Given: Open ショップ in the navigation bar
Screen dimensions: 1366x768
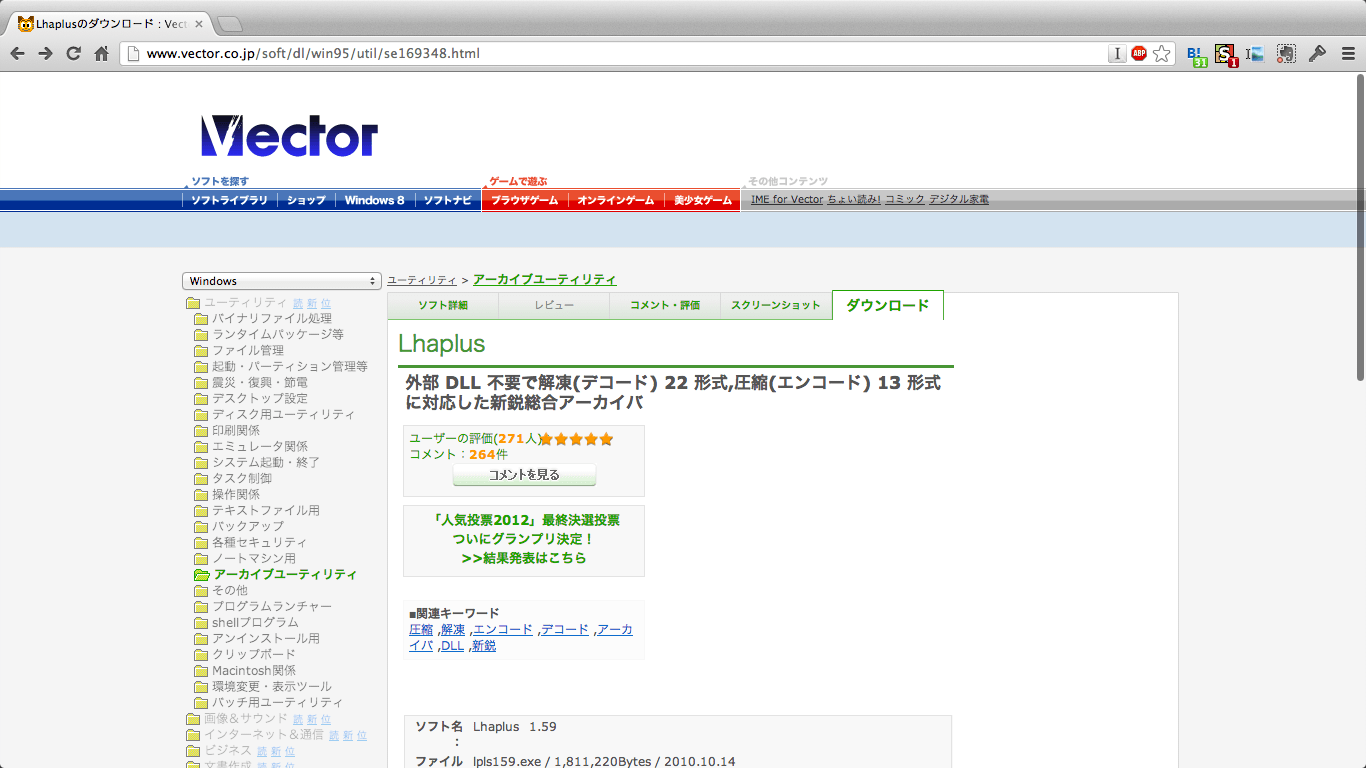Looking at the screenshot, I should pos(306,200).
